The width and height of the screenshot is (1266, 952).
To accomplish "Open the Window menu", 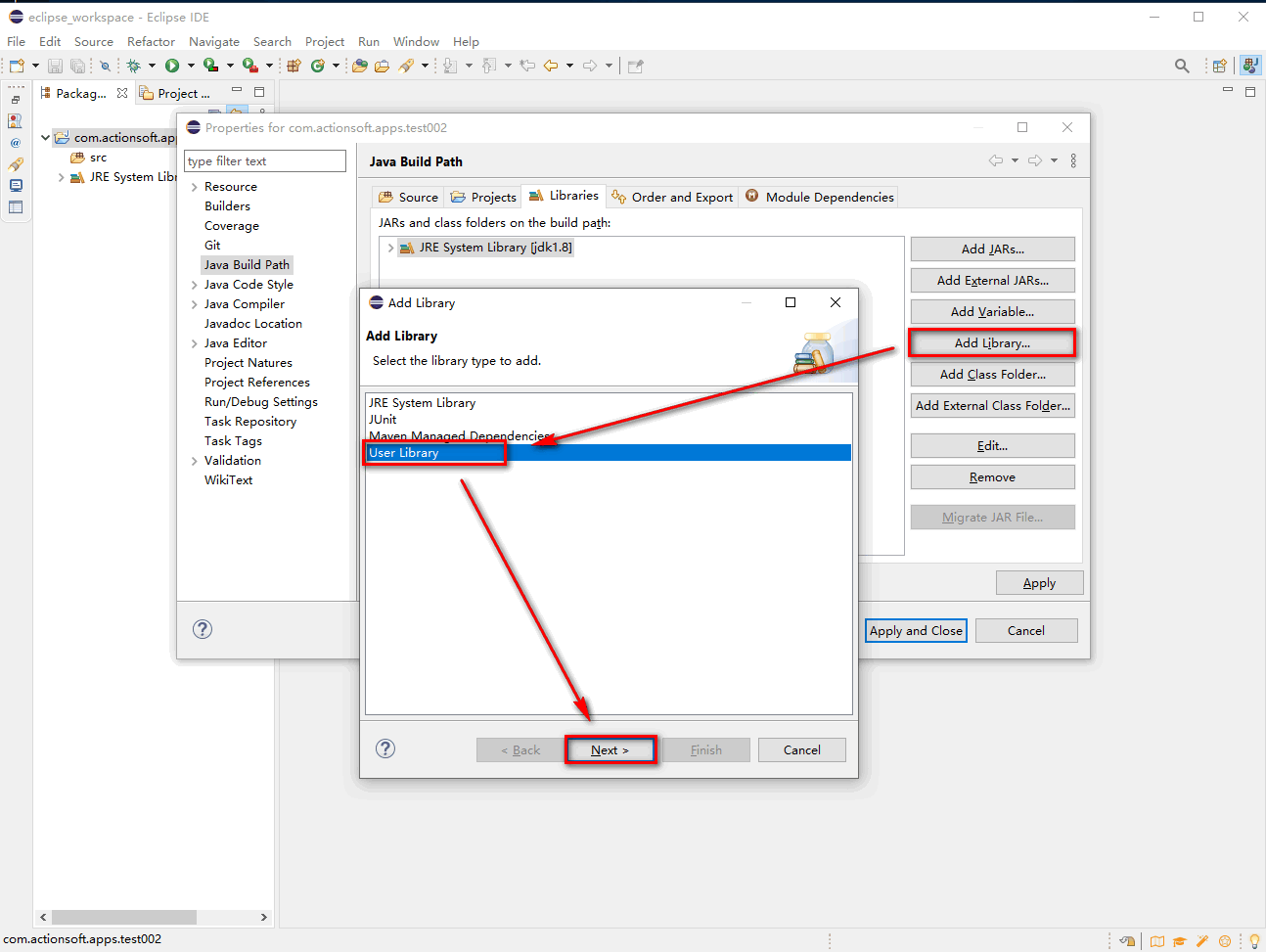I will coord(416,41).
